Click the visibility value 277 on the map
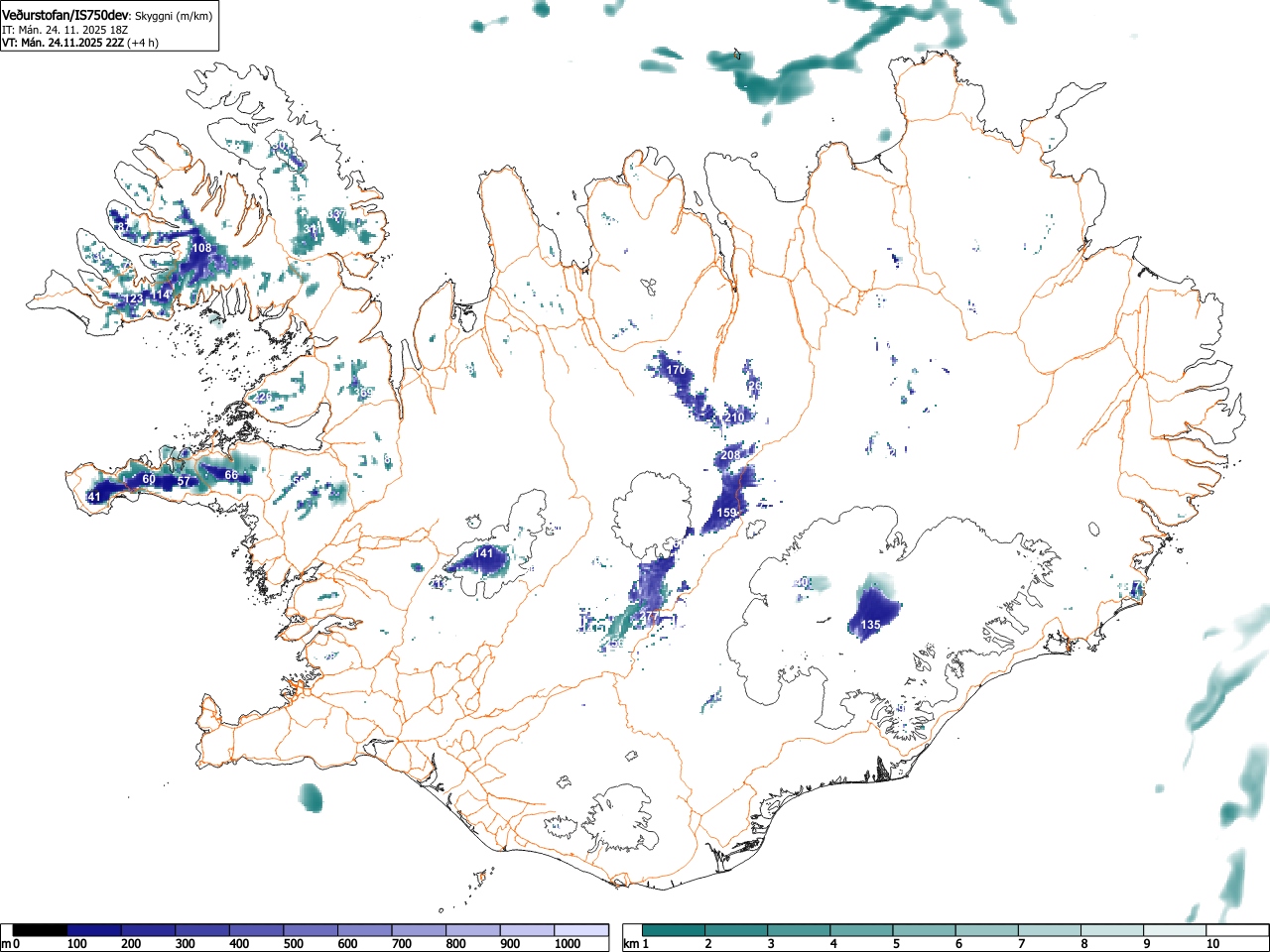 [649, 617]
